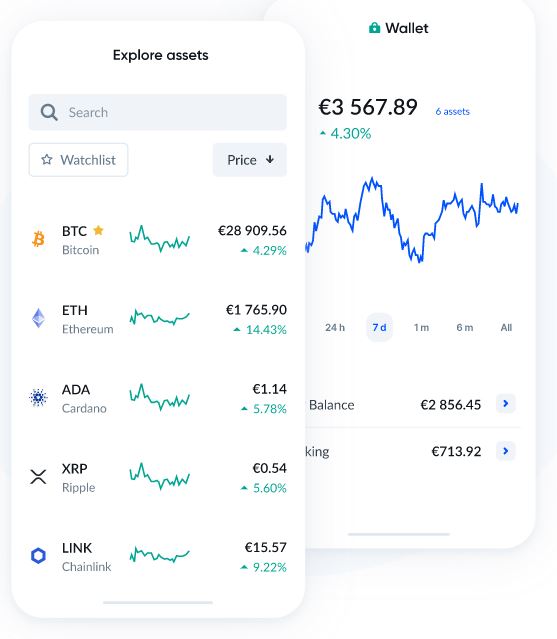Select the 1 m chart range
The height and width of the screenshot is (639, 557).
[421, 328]
